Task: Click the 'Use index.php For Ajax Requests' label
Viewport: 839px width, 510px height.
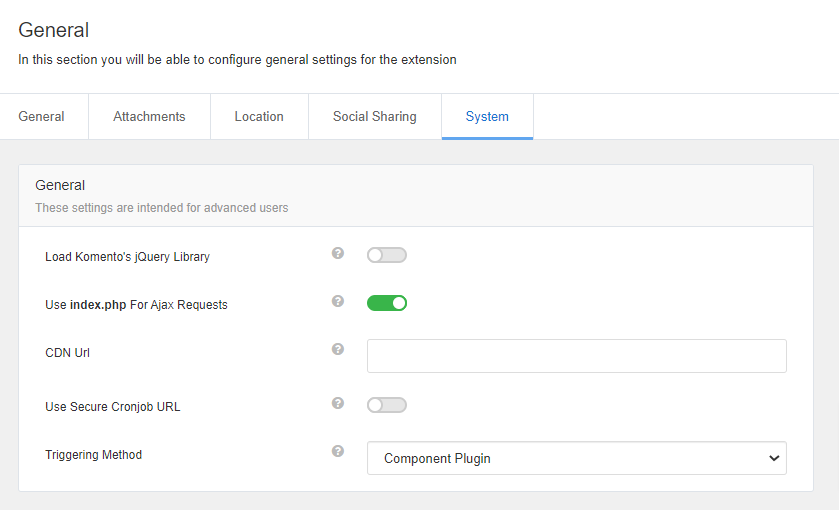Action: (x=136, y=305)
